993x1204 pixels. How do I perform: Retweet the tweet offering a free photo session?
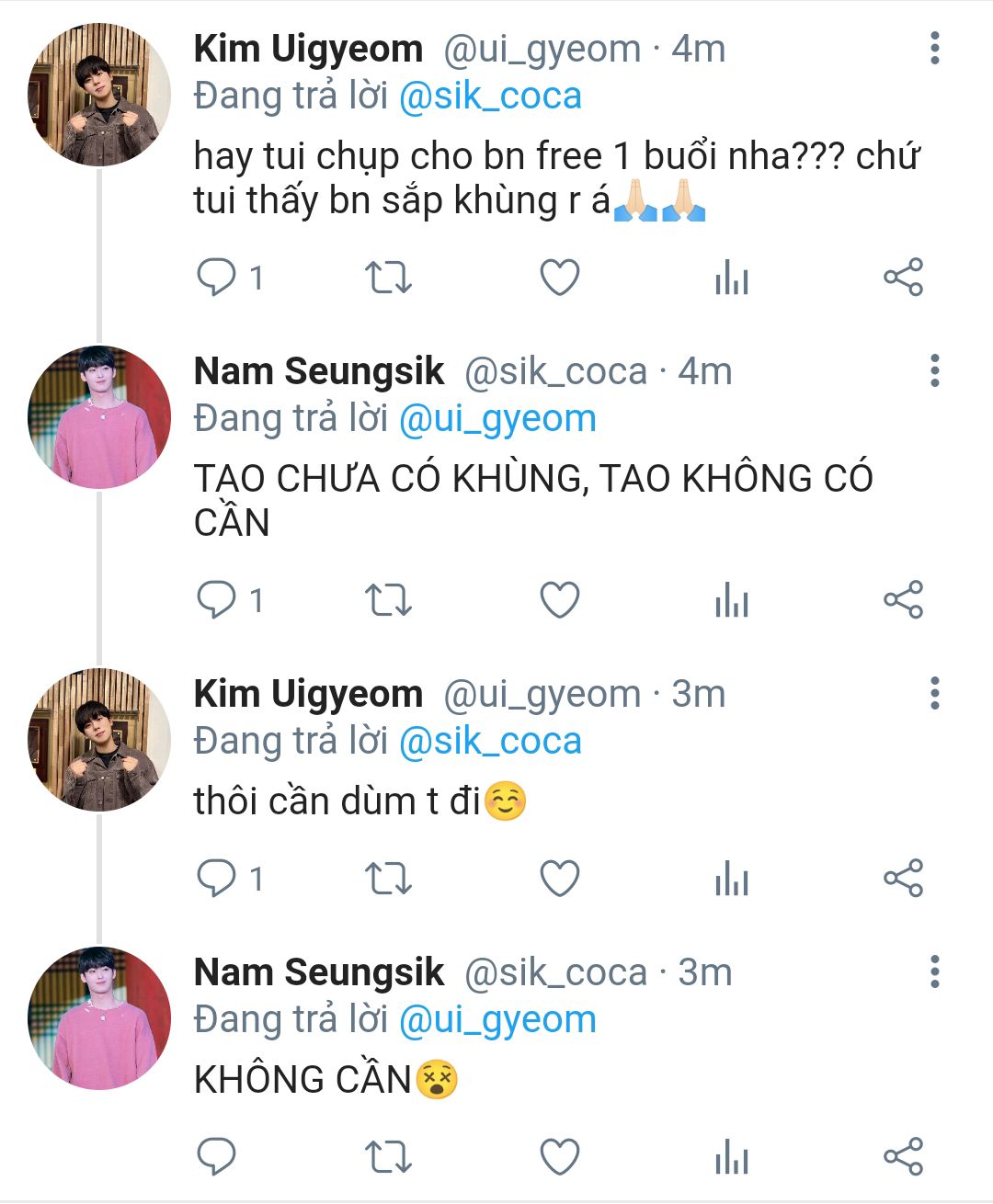pyautogui.click(x=388, y=277)
